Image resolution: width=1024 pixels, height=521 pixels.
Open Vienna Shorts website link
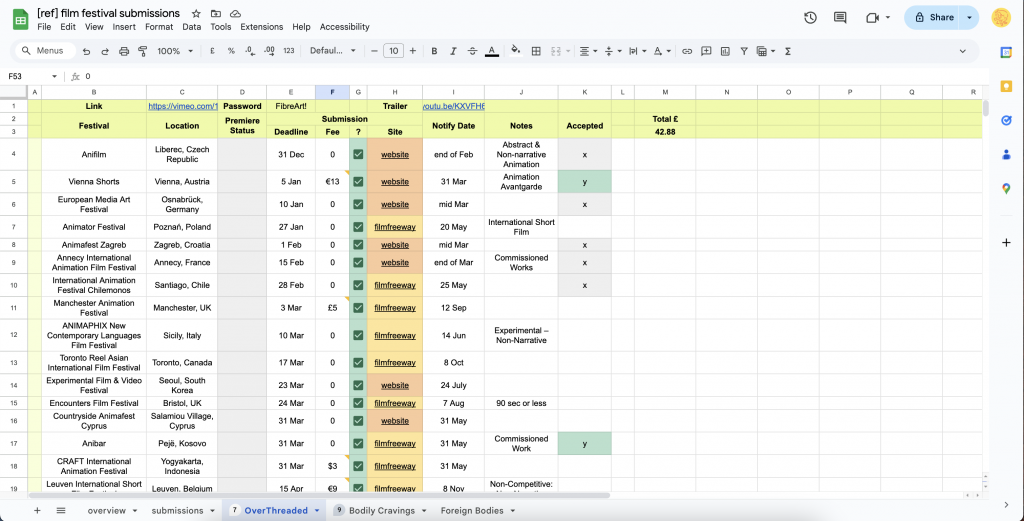pyautogui.click(x=395, y=182)
